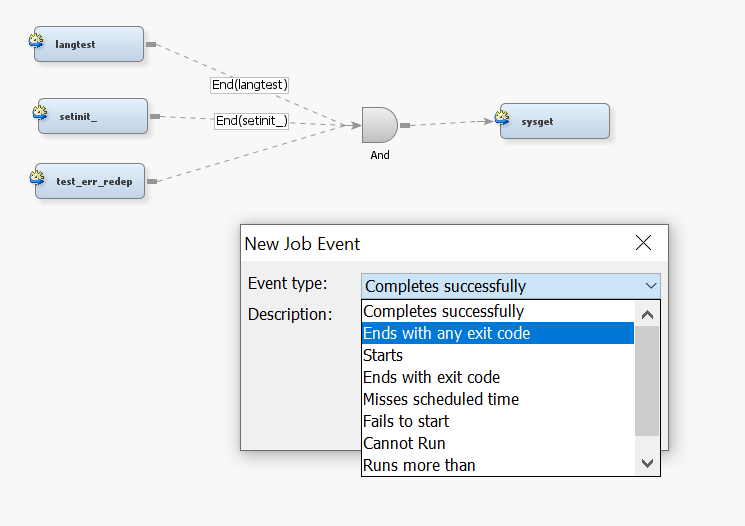This screenshot has width=745, height=526.
Task: Click the And gate's output connector
Action: 405,126
